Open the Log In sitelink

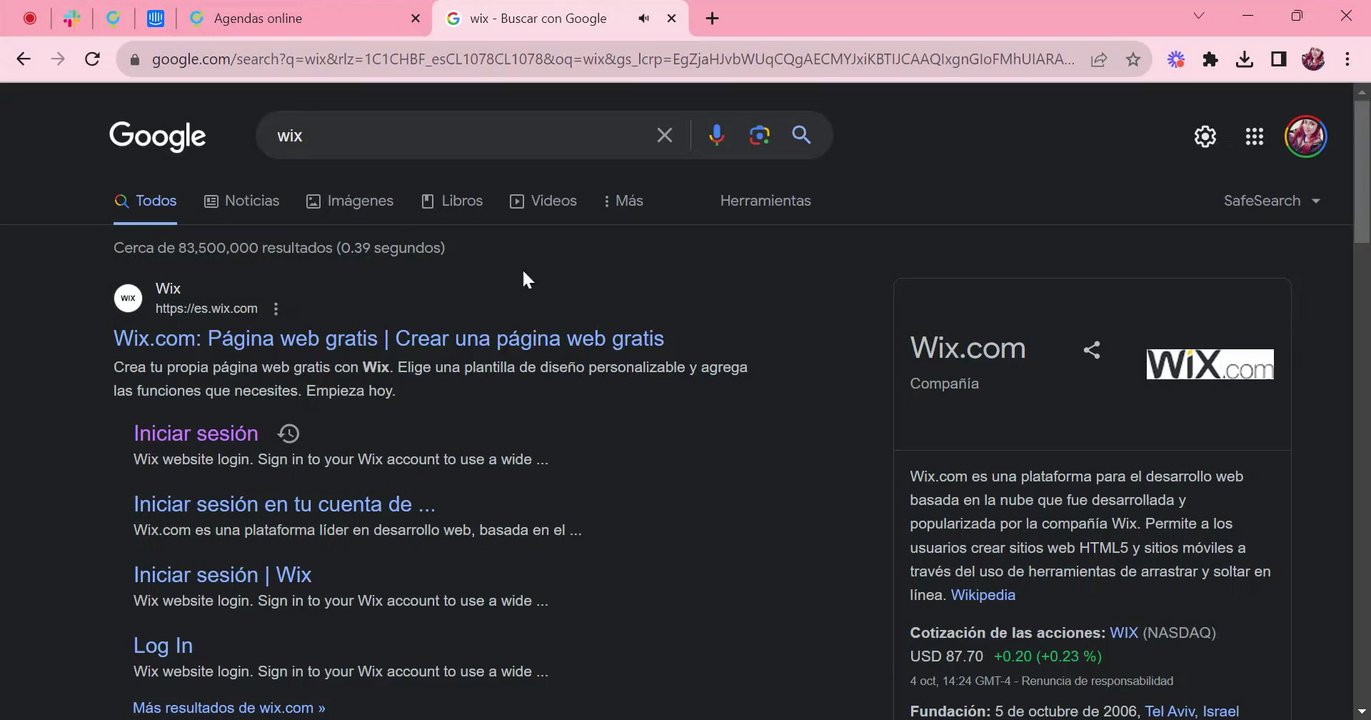tap(163, 646)
